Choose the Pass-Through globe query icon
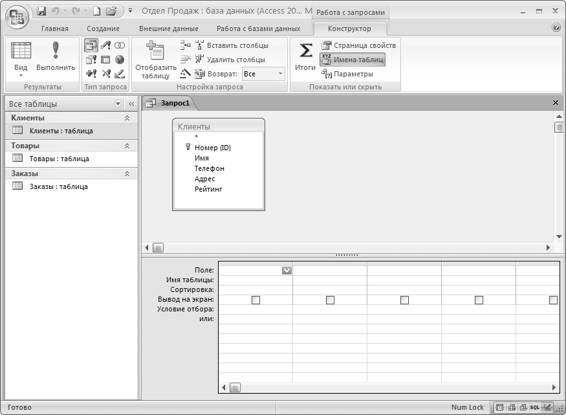The width and height of the screenshot is (566, 415). click(x=119, y=60)
